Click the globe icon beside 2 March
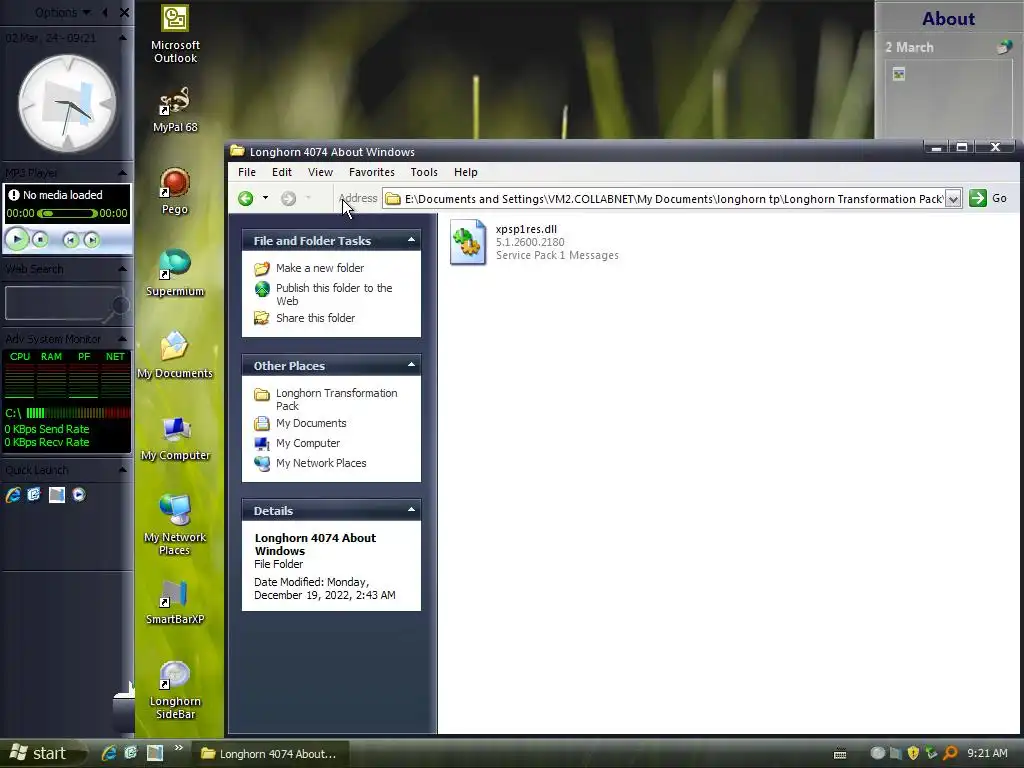The image size is (1024, 768). point(1004,47)
